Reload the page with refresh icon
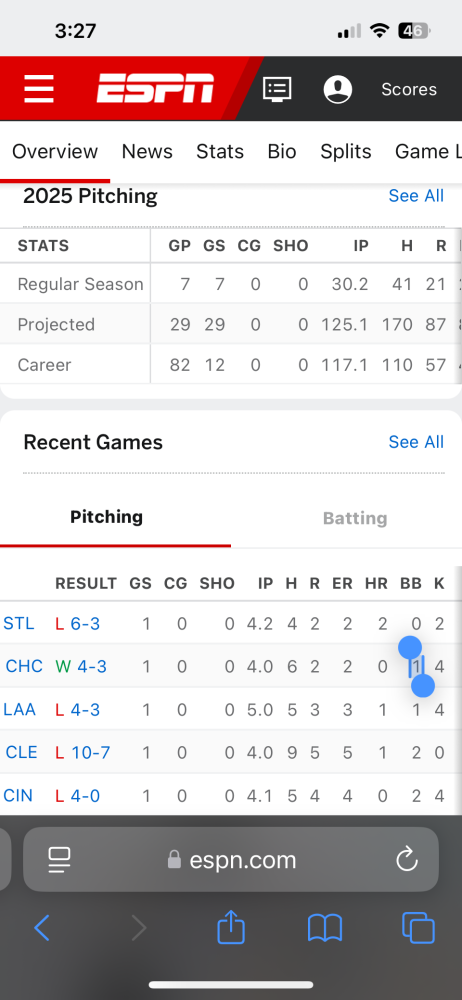 (x=406, y=859)
